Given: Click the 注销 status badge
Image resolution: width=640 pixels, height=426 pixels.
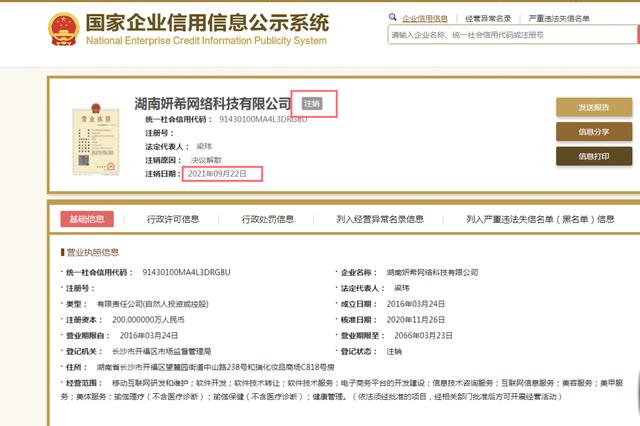Looking at the screenshot, I should (313, 103).
